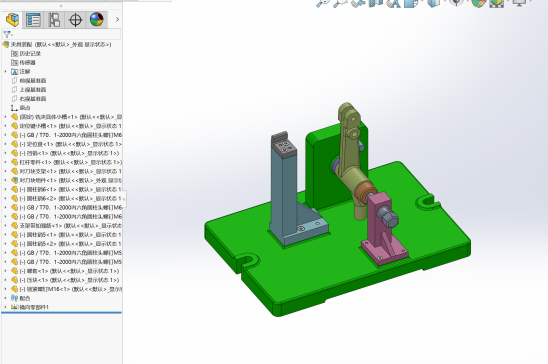This screenshot has width=548, height=364.
Task: Click the Hide/Show Items icon
Action: click(456, 3)
